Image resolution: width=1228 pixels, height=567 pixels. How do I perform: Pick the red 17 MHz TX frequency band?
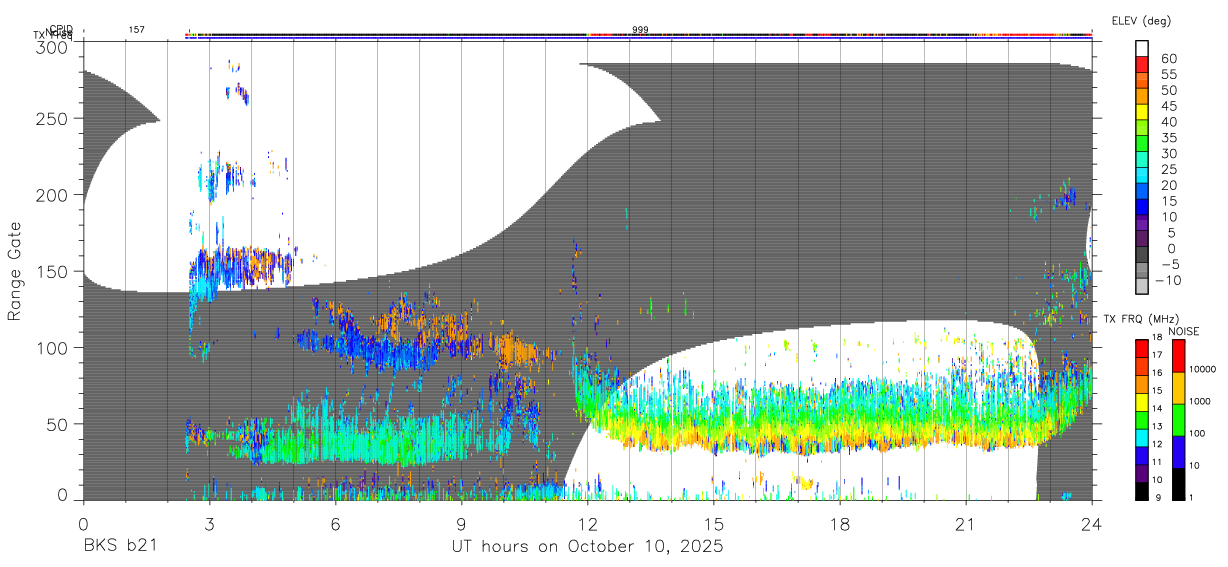[x=1143, y=348]
